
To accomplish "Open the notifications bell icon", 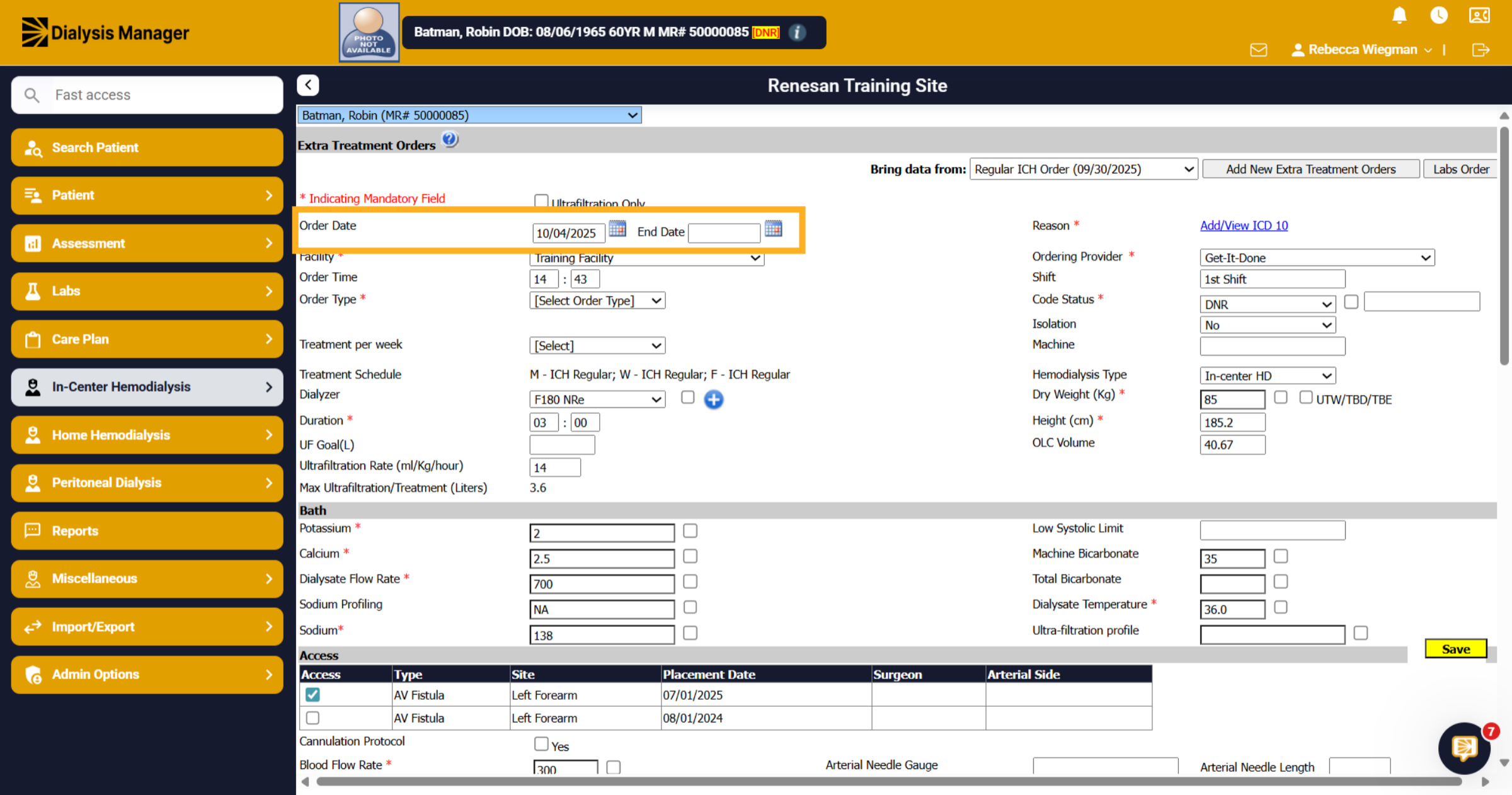I will pyautogui.click(x=1399, y=15).
